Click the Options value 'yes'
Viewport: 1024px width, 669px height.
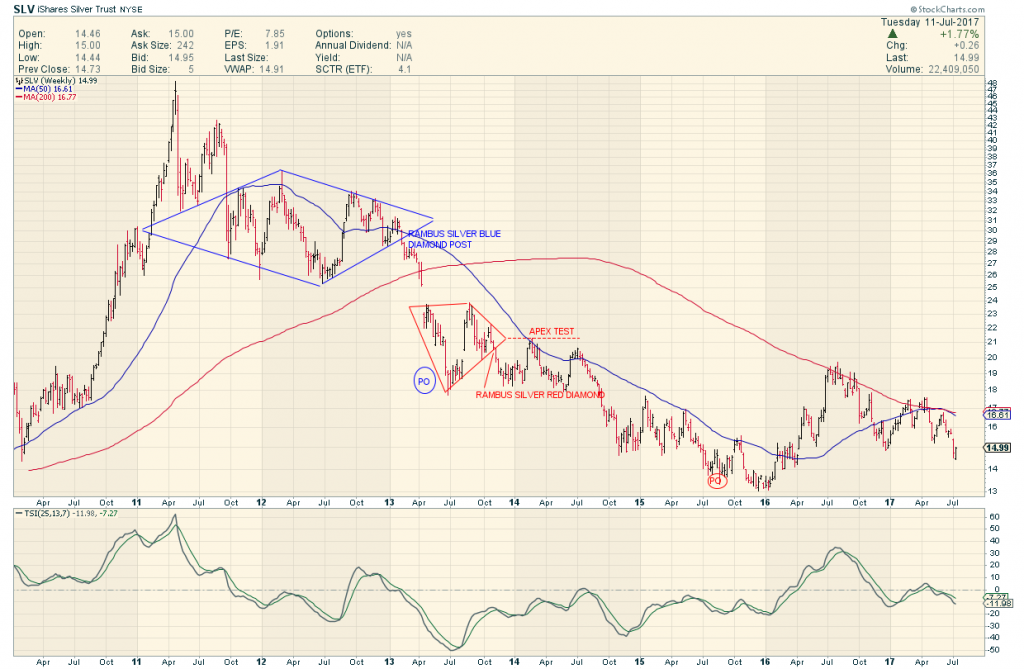tap(404, 34)
